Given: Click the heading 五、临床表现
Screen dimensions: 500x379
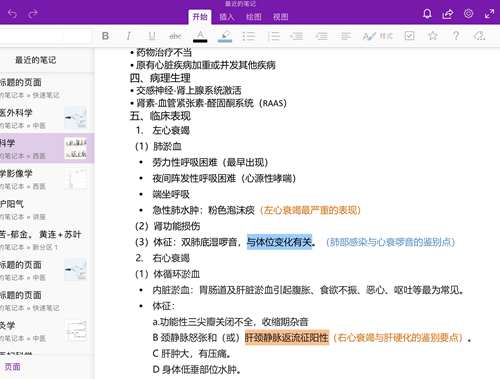Looking at the screenshot, I should click(160, 116).
